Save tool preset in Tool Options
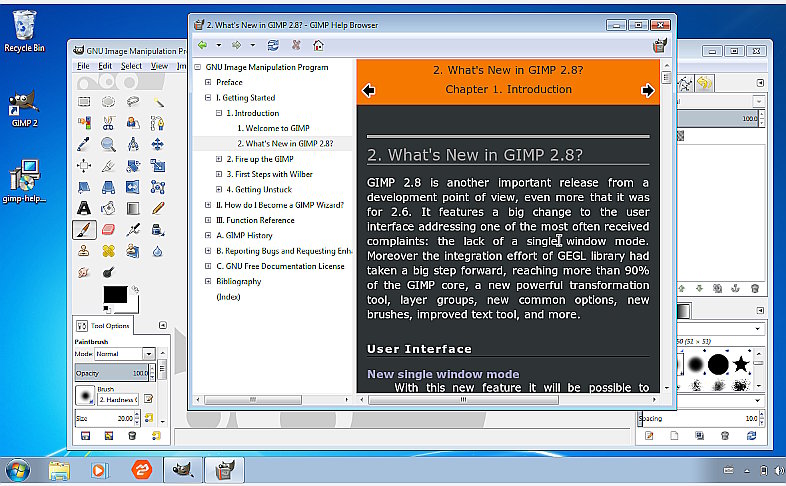786x486 pixels. pyautogui.click(x=86, y=435)
